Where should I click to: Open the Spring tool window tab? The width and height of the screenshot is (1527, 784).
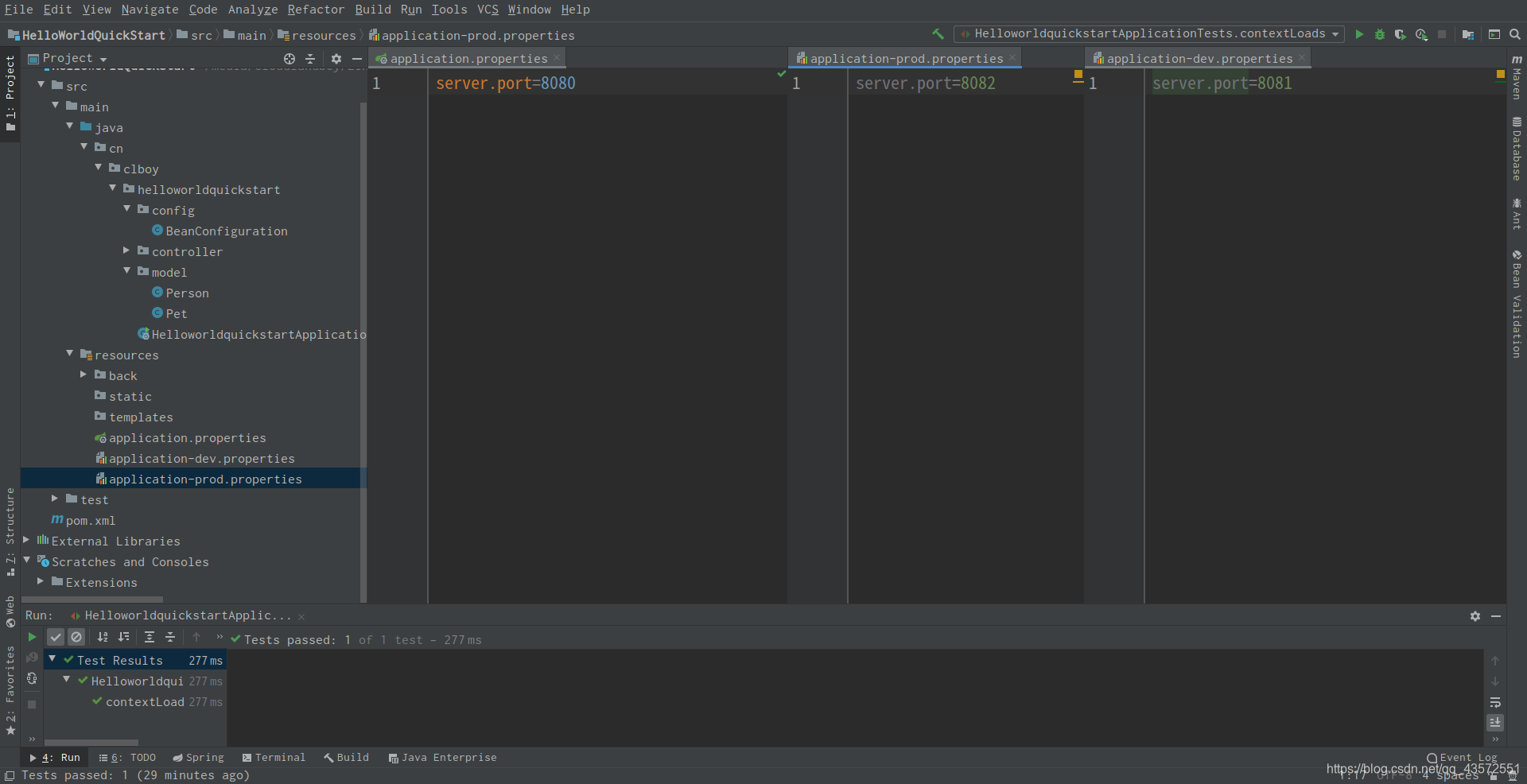coord(199,758)
